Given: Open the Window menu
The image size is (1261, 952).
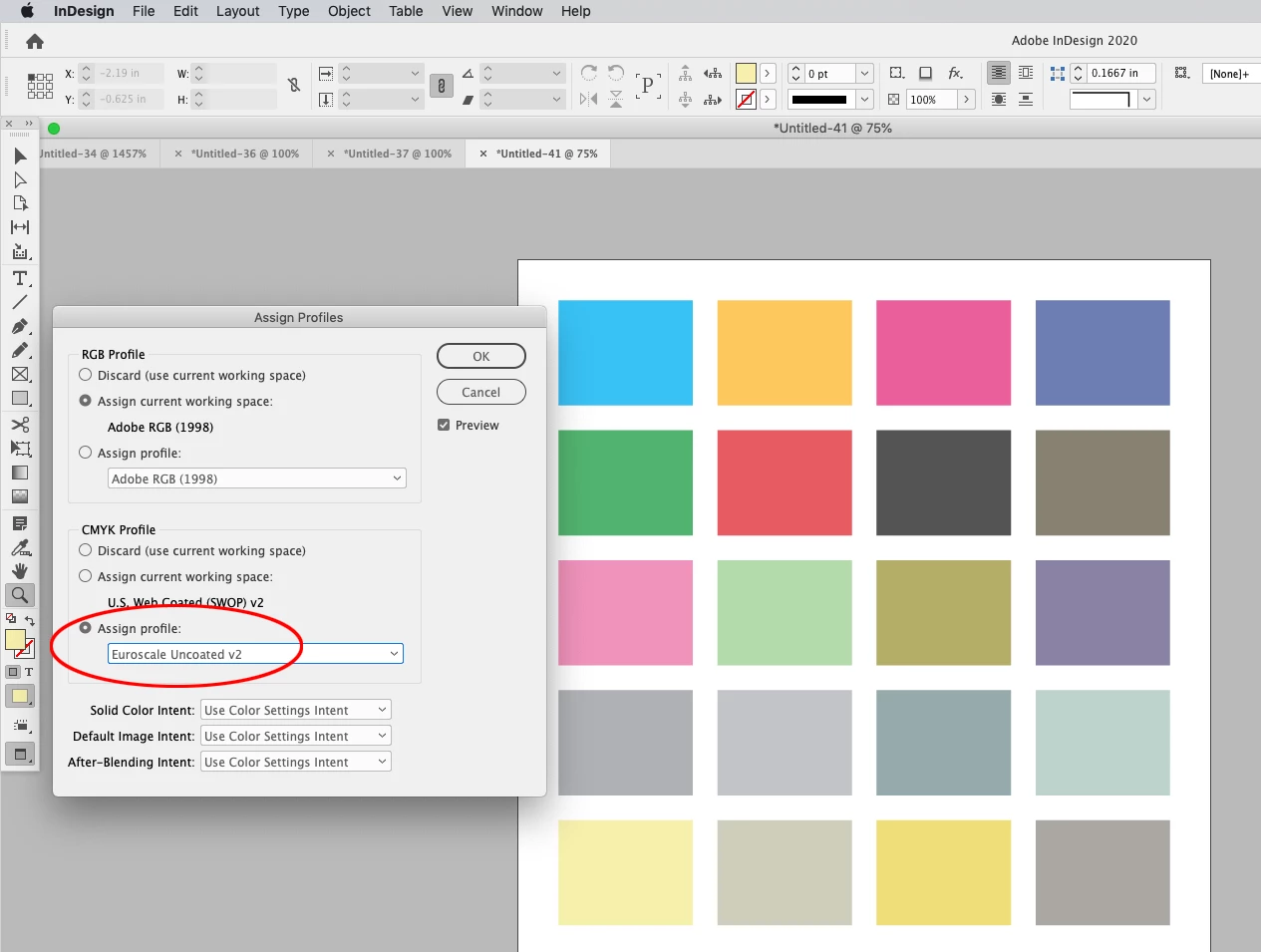Looking at the screenshot, I should (516, 11).
